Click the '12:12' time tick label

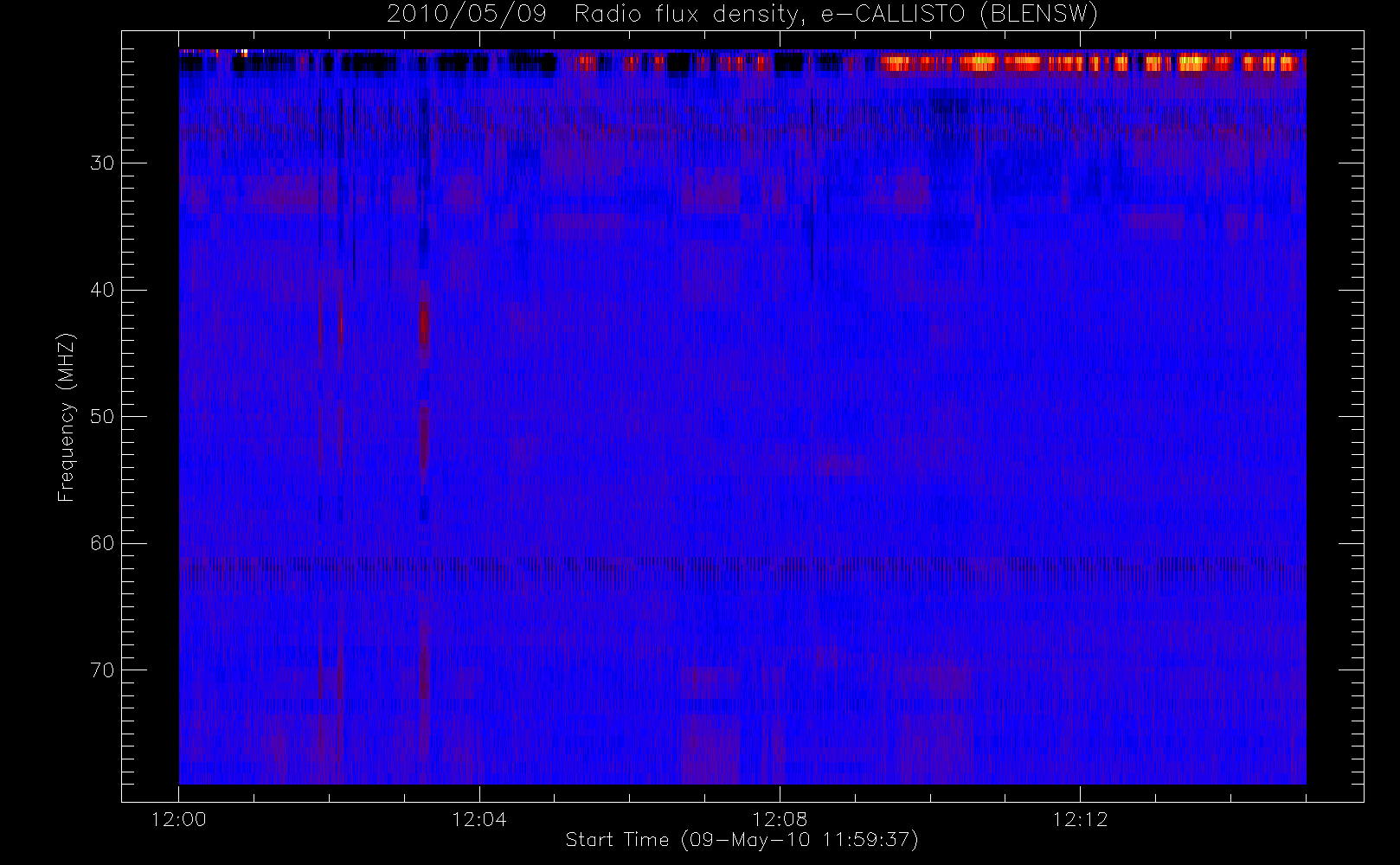pyautogui.click(x=1080, y=819)
